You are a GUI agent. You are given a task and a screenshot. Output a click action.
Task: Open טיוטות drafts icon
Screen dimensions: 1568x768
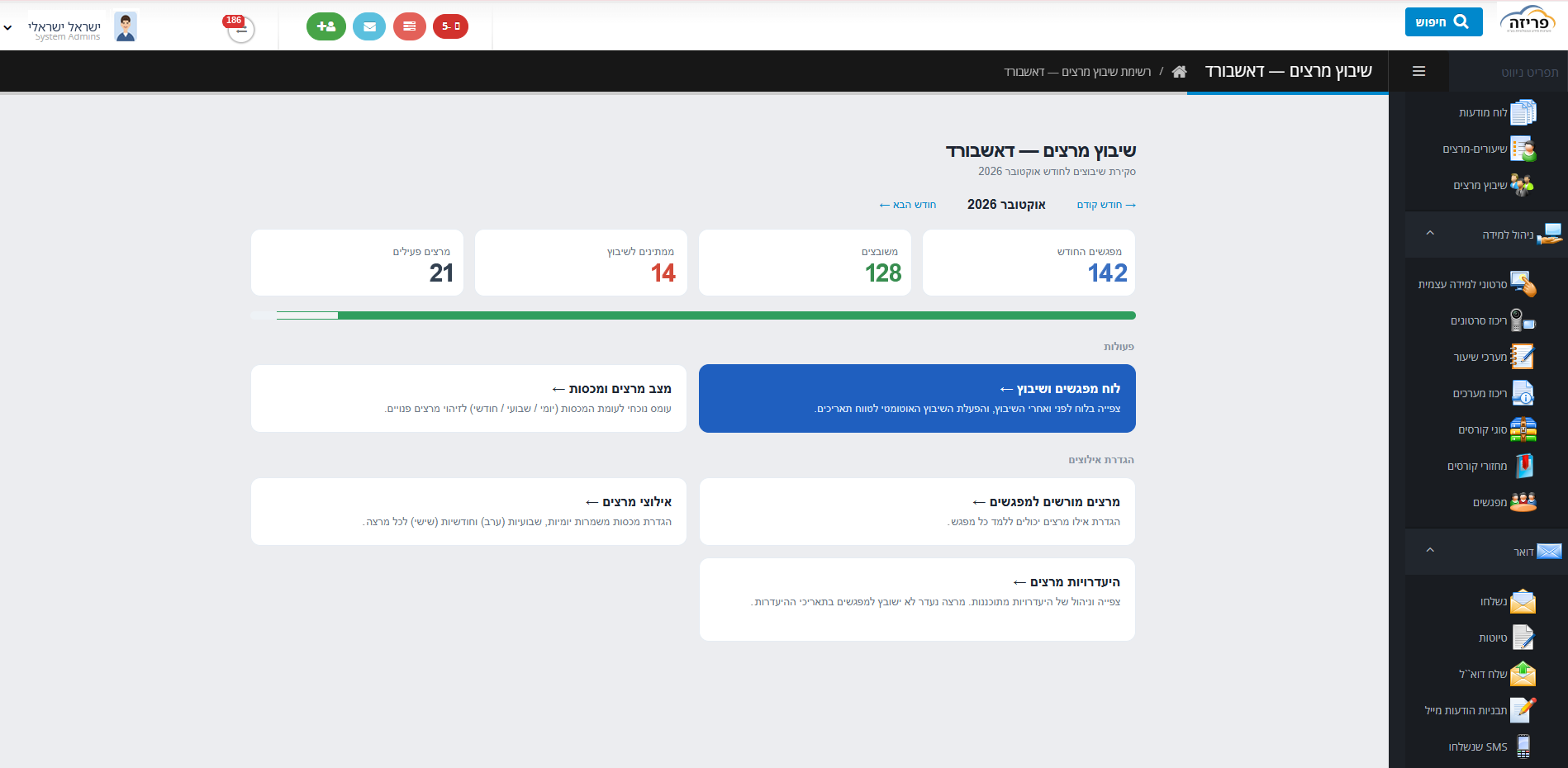coord(1523,638)
